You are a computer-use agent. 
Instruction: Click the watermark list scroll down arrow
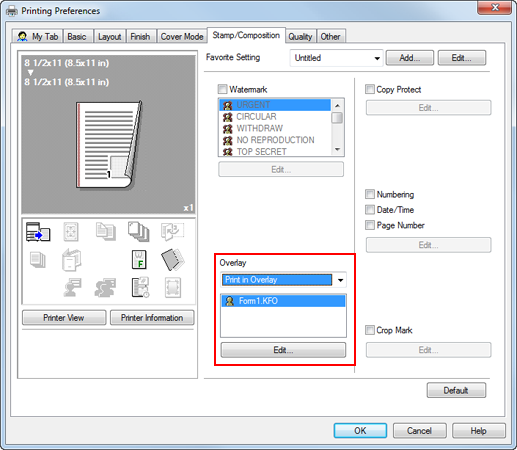[337, 150]
